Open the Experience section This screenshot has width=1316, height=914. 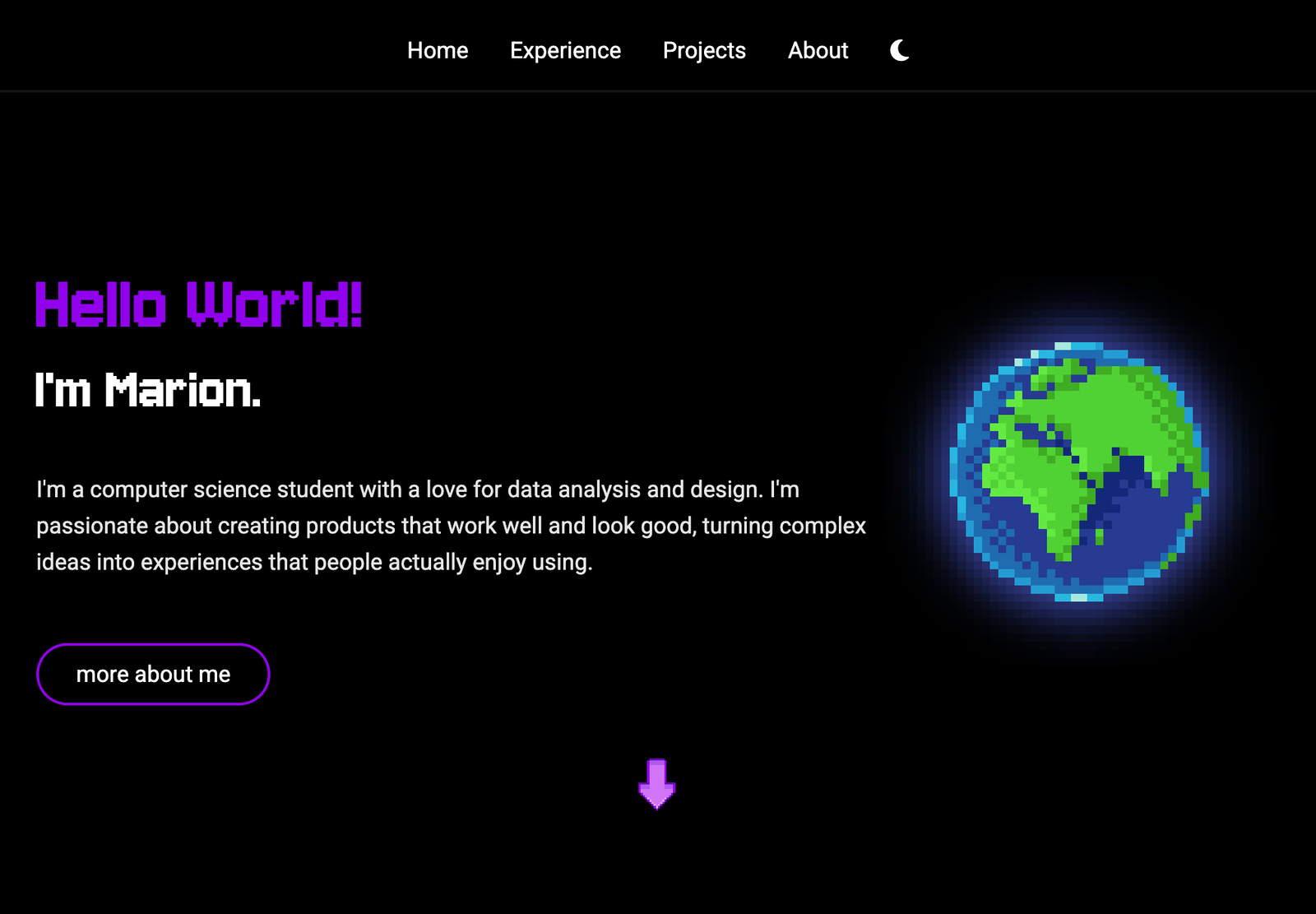[x=565, y=50]
